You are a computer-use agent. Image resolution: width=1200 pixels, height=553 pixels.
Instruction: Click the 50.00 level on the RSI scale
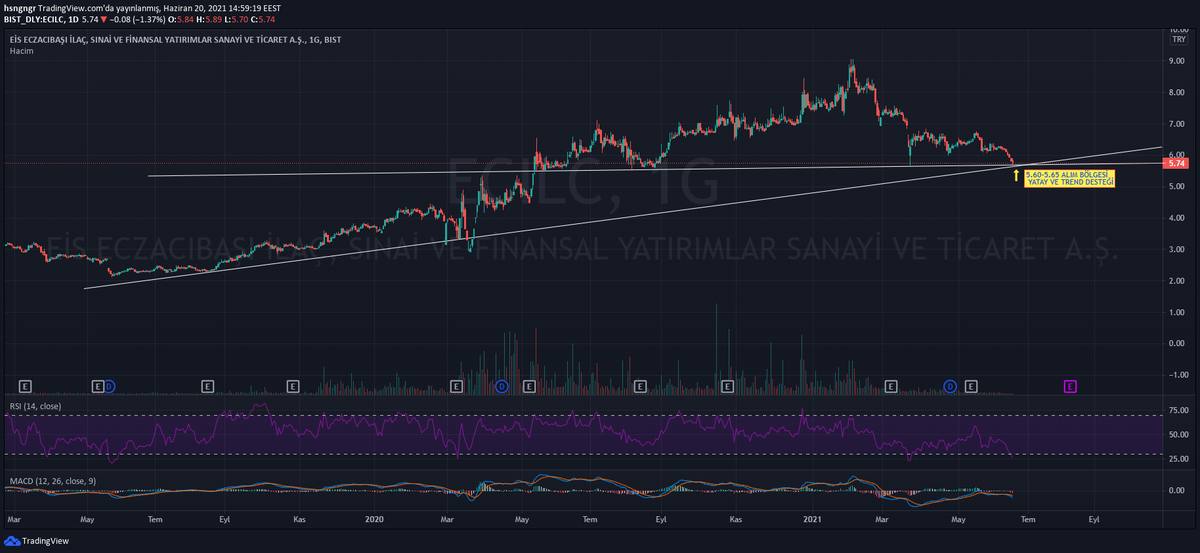coord(1177,435)
